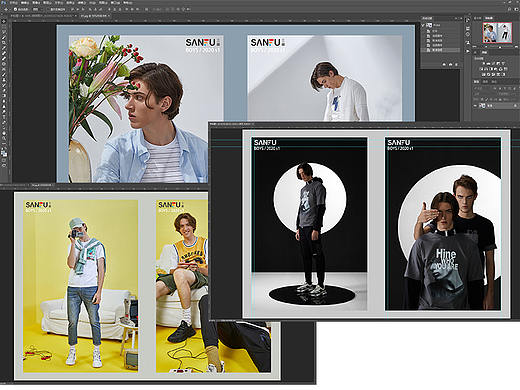Add a Photo Filter adjustment
This screenshot has width=520, height=390.
click(x=496, y=69)
